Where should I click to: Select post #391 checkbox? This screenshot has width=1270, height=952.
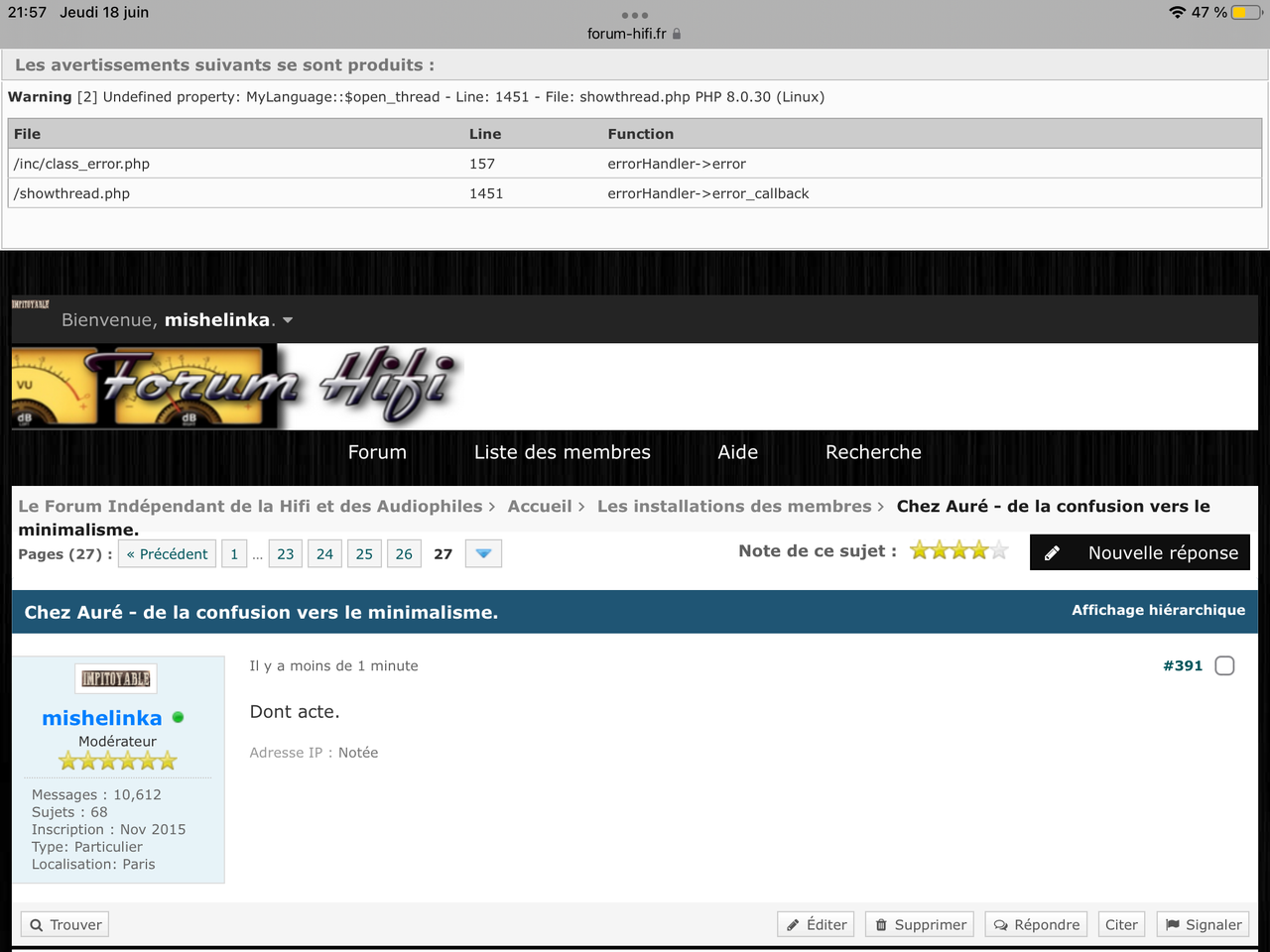point(1224,665)
